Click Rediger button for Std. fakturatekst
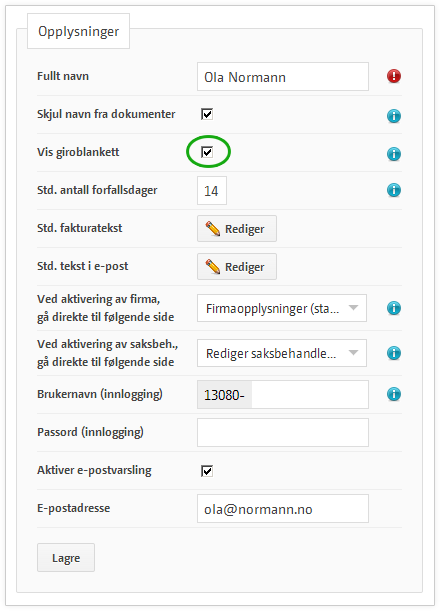The height and width of the screenshot is (611, 440). pos(237,229)
